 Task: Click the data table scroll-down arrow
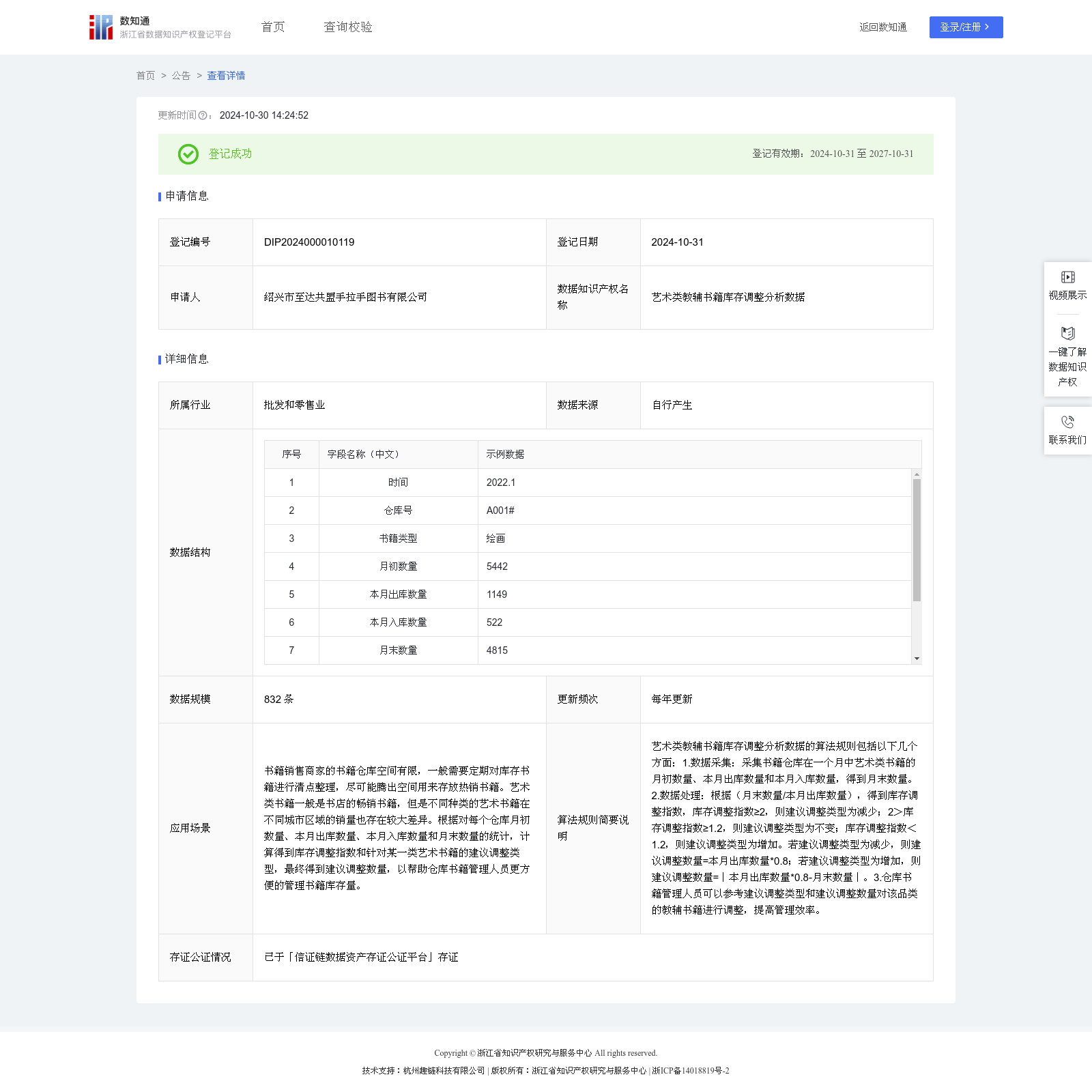tap(917, 659)
